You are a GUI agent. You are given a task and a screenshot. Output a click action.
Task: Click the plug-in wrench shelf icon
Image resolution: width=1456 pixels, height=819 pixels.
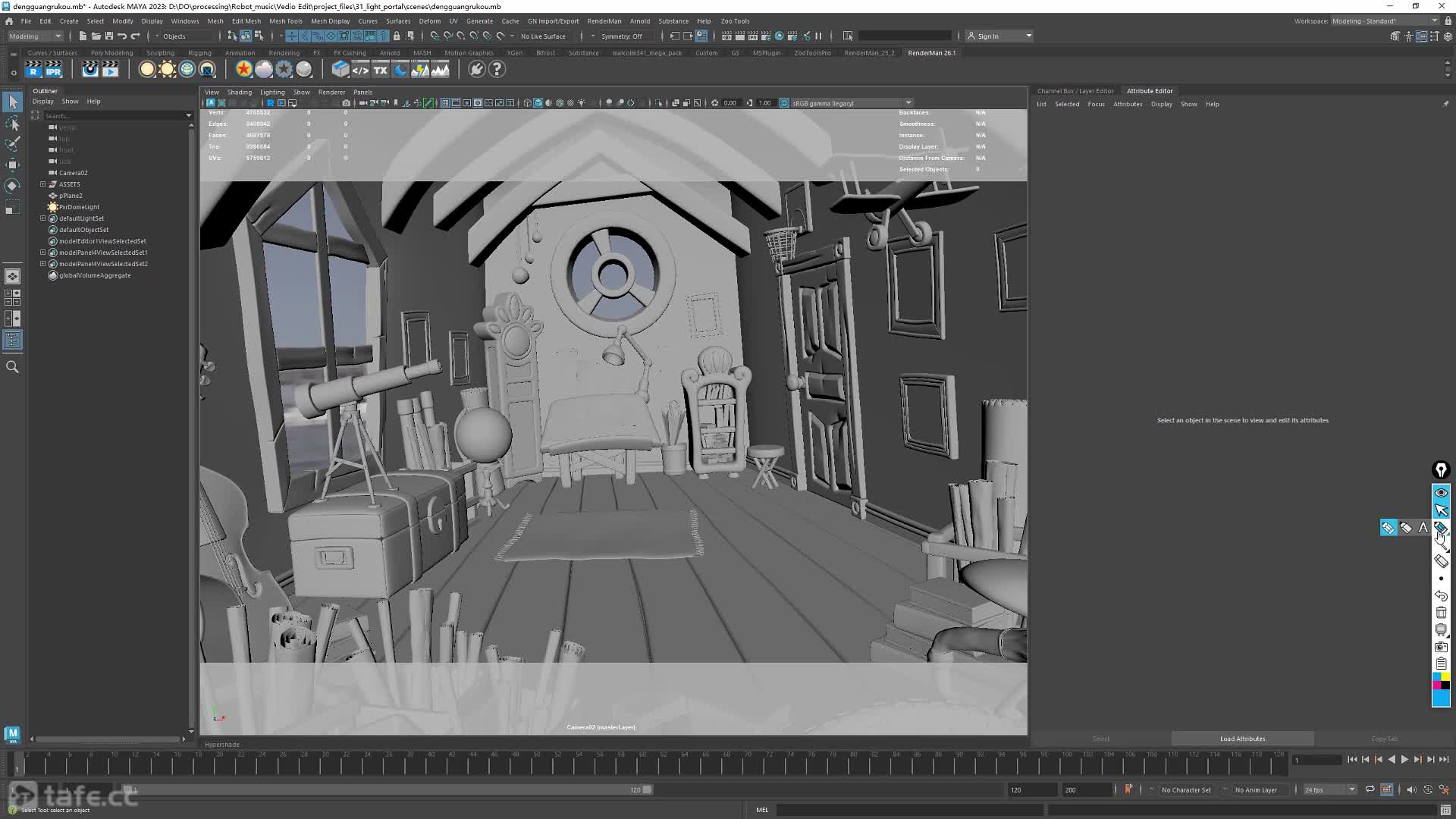476,70
